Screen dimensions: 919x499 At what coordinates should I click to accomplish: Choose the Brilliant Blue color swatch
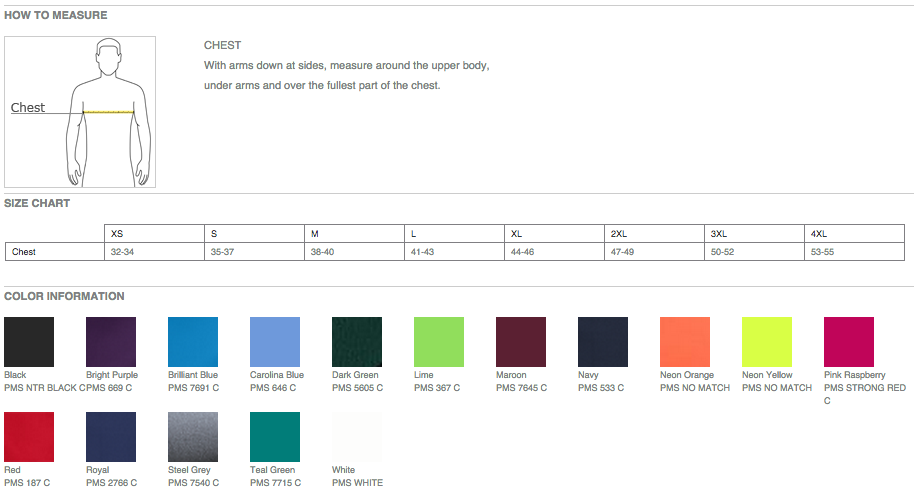pos(193,342)
